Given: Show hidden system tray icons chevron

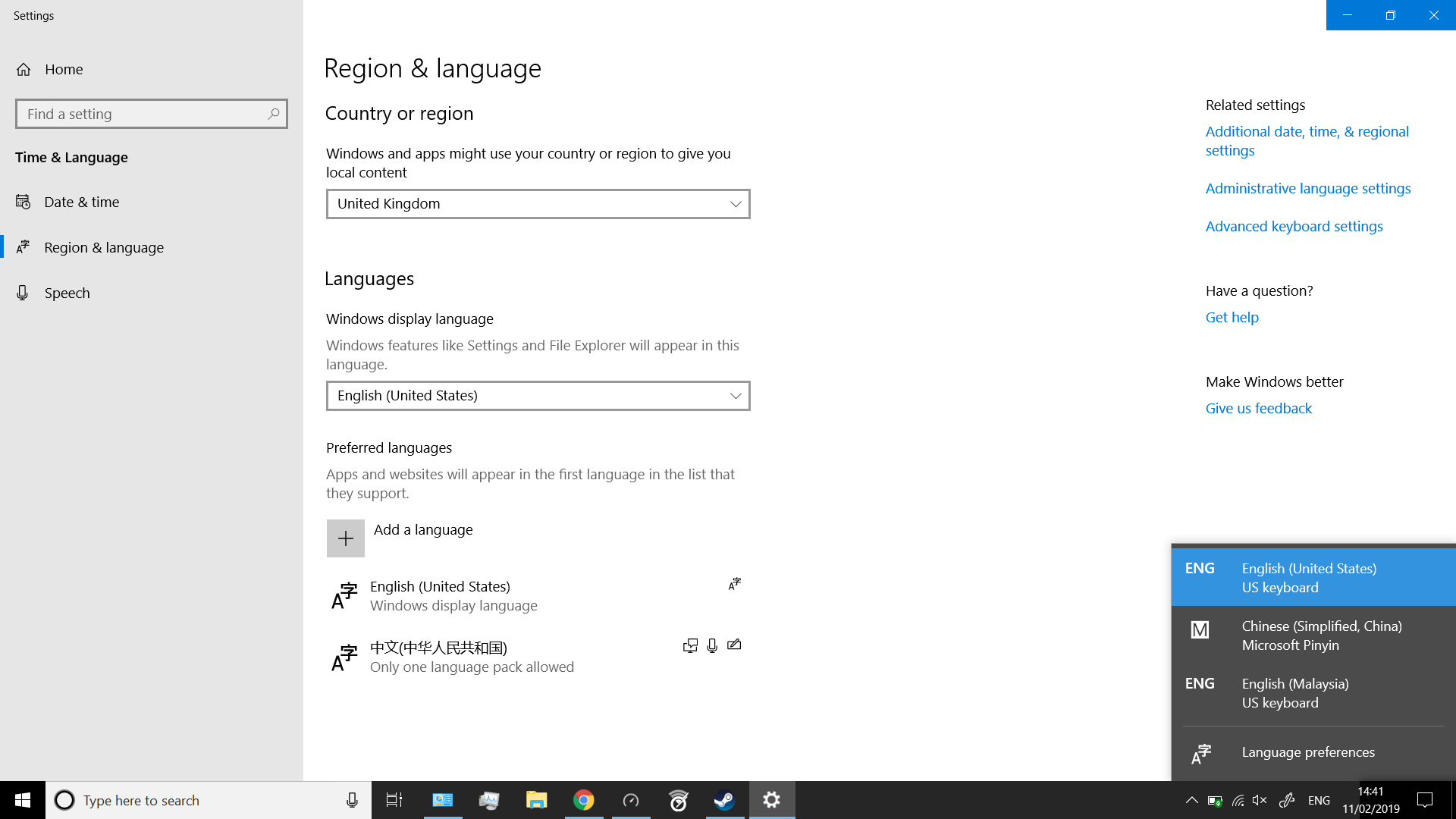Looking at the screenshot, I should pos(1191,800).
